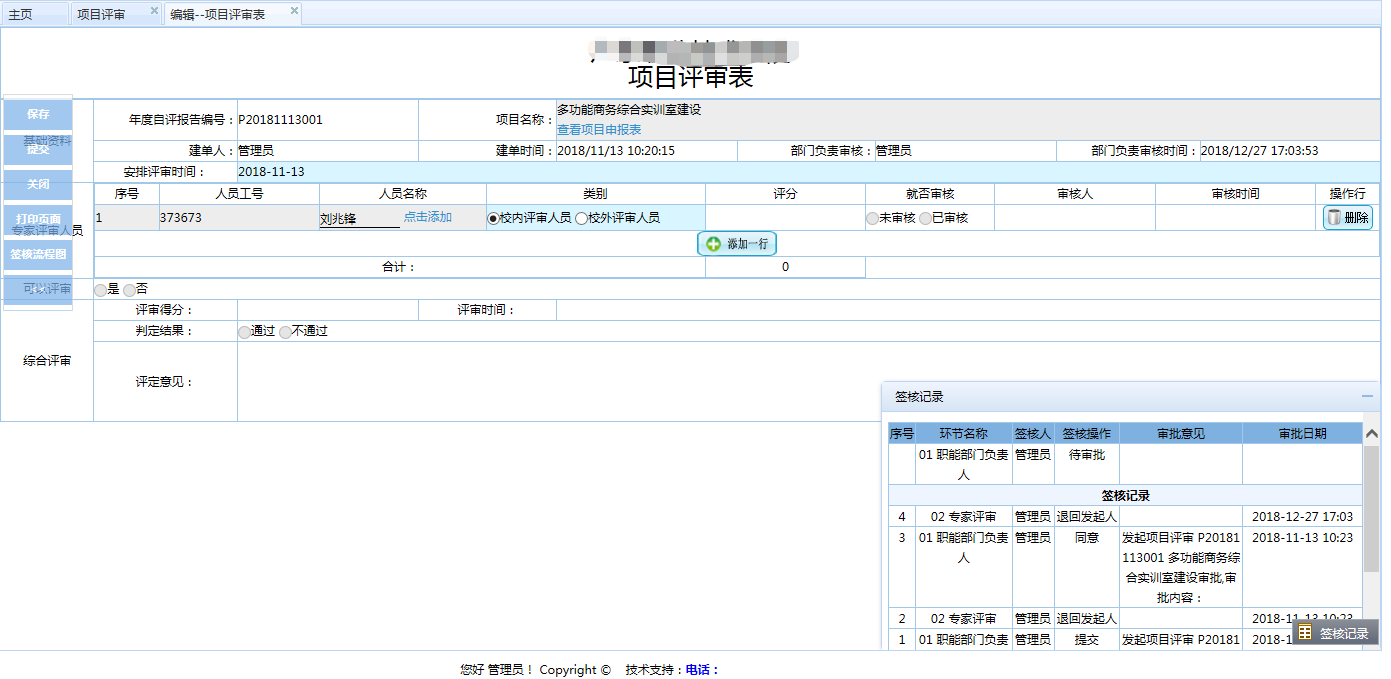Click the 签核操作 column header

pos(1087,434)
